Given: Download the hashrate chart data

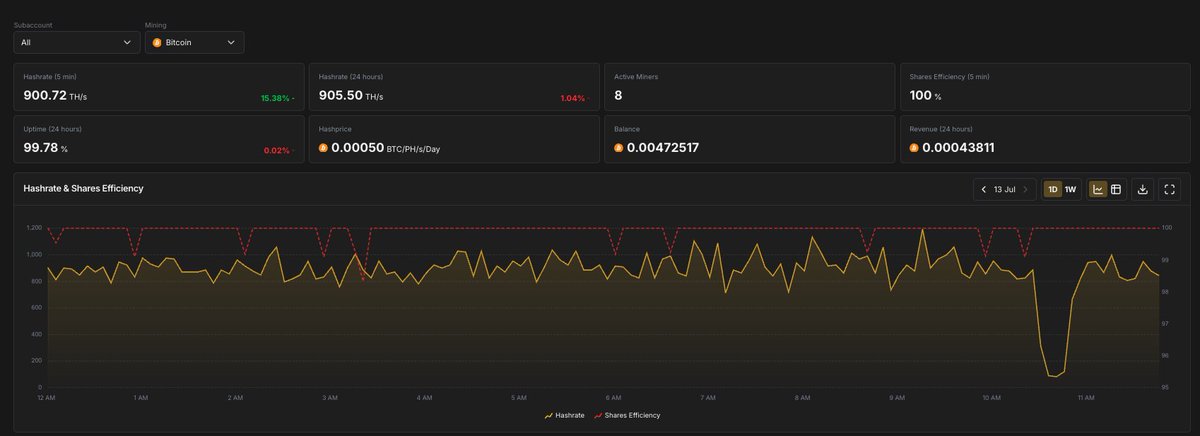Looking at the screenshot, I should tap(1143, 189).
